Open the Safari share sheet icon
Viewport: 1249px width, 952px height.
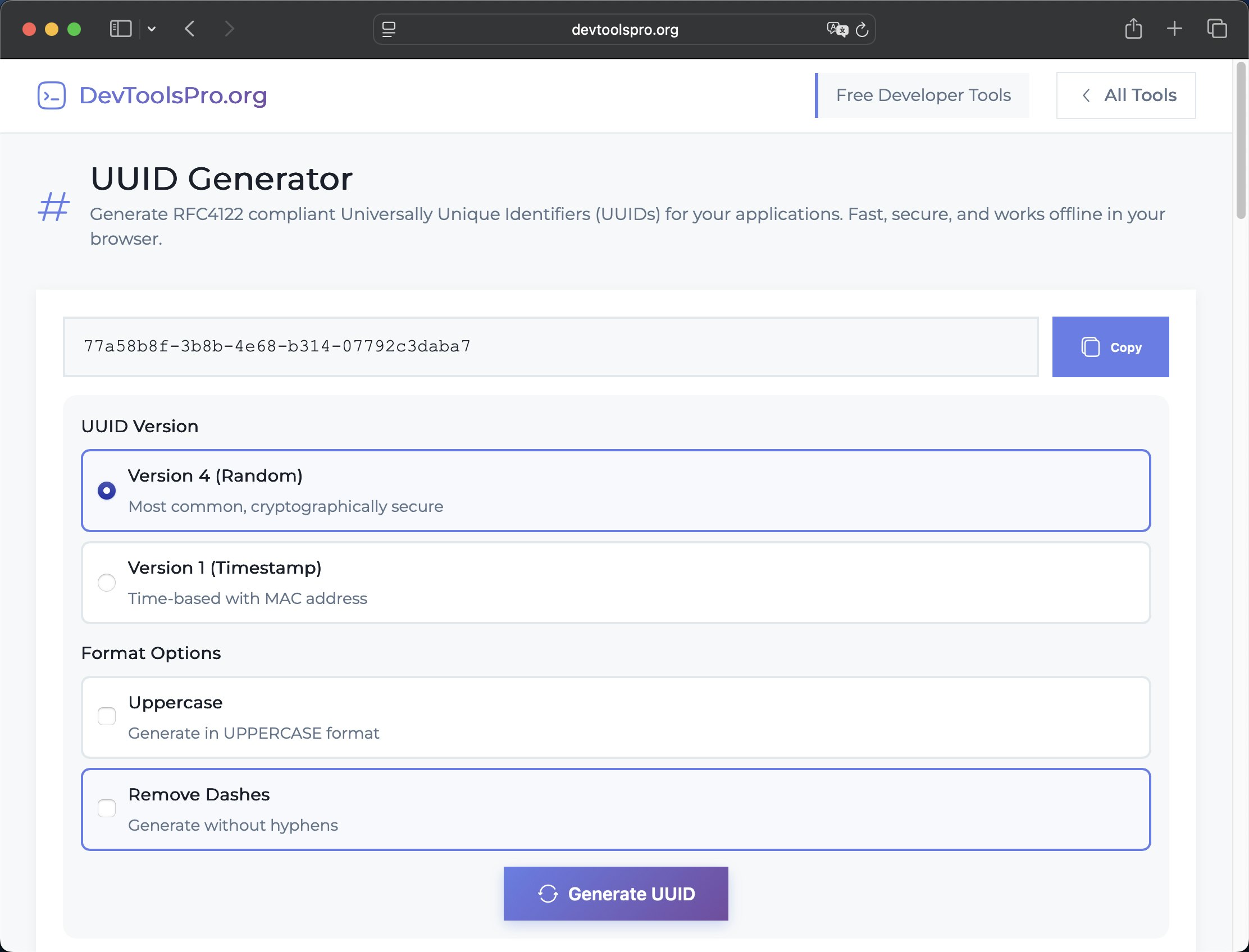click(1133, 29)
